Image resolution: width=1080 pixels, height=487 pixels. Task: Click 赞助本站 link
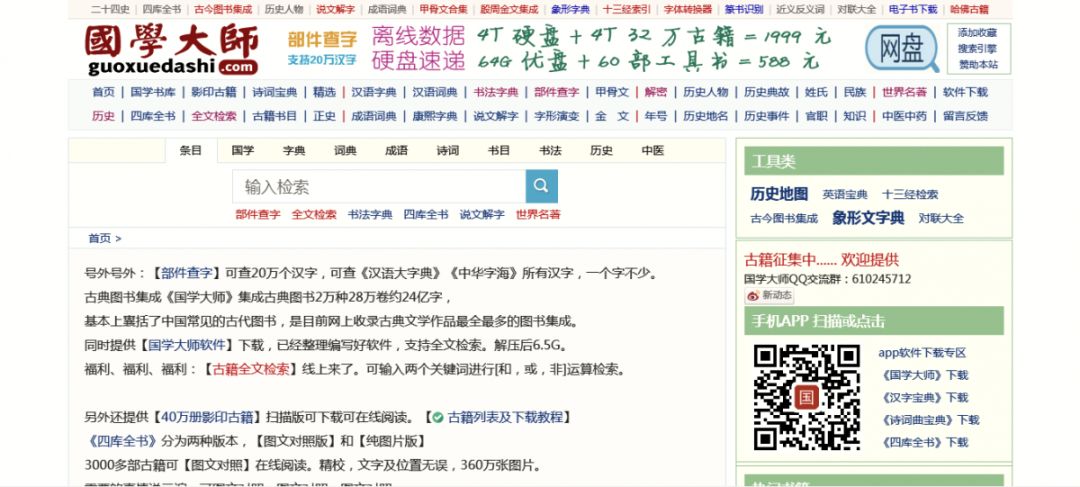pos(977,65)
